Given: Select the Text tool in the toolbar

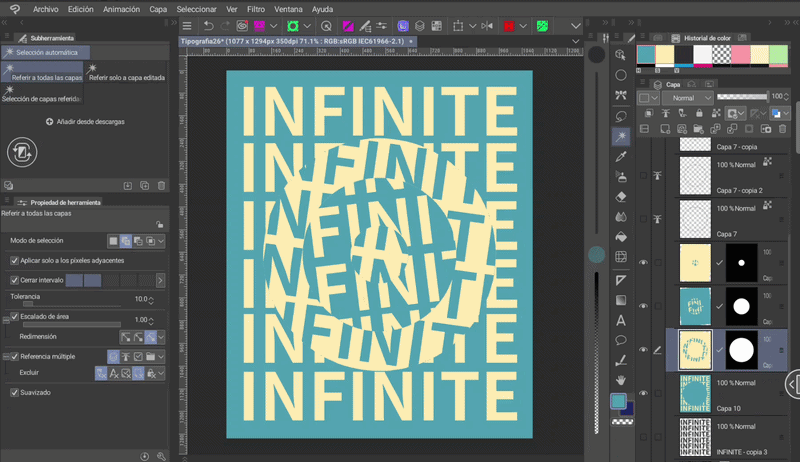Looking at the screenshot, I should 621,320.
